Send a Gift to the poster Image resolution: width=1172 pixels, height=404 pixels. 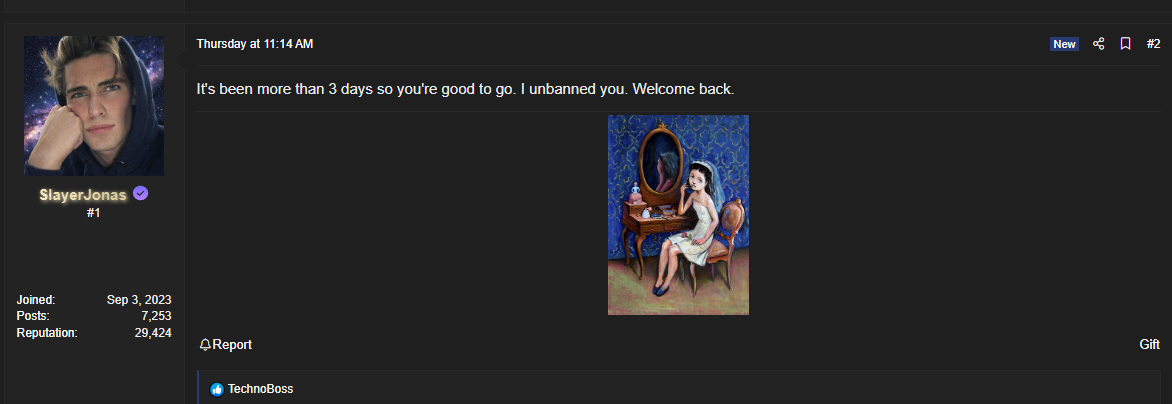pyautogui.click(x=1150, y=345)
